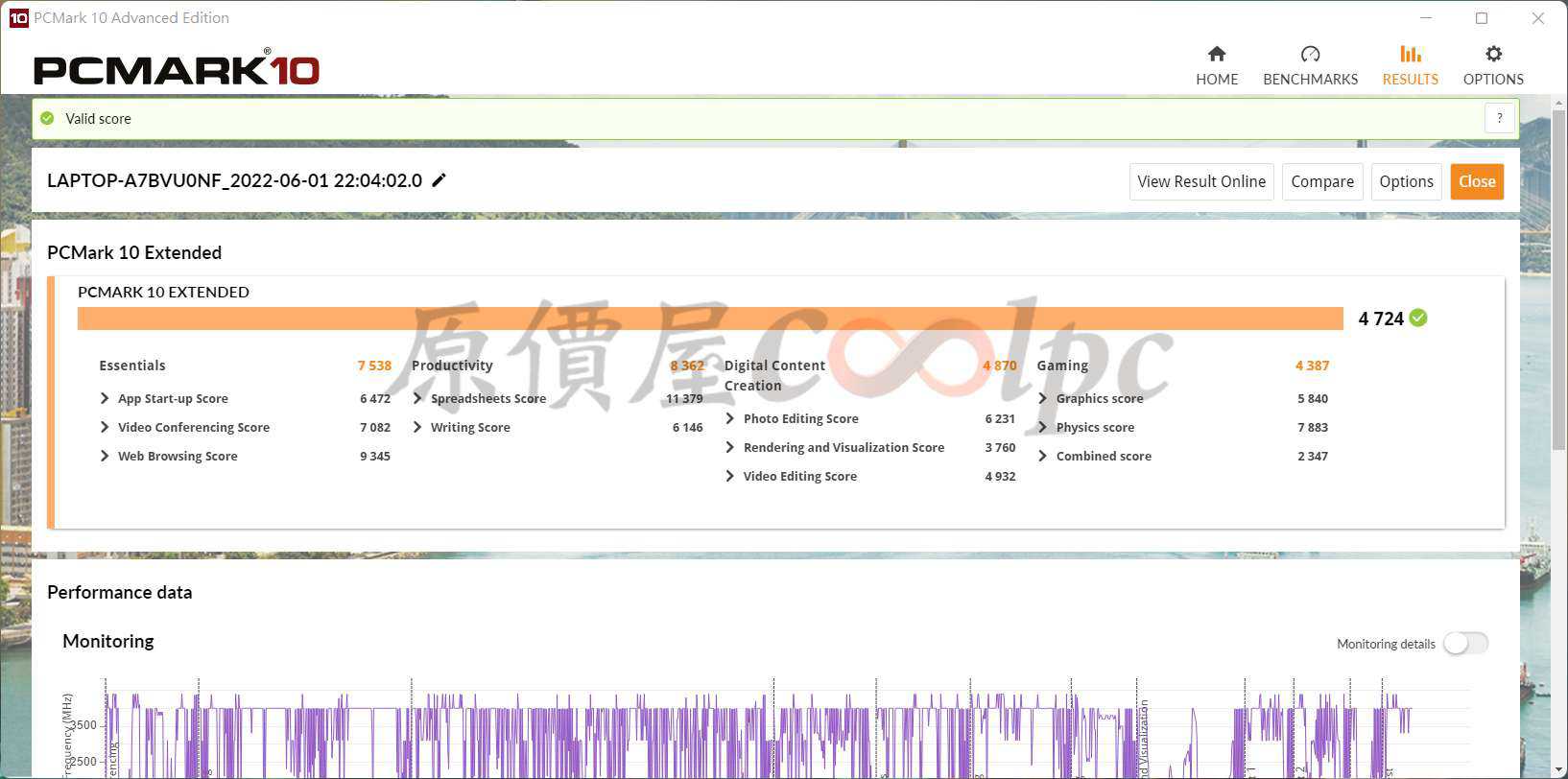
Task: Click the Compare button
Action: click(1322, 181)
